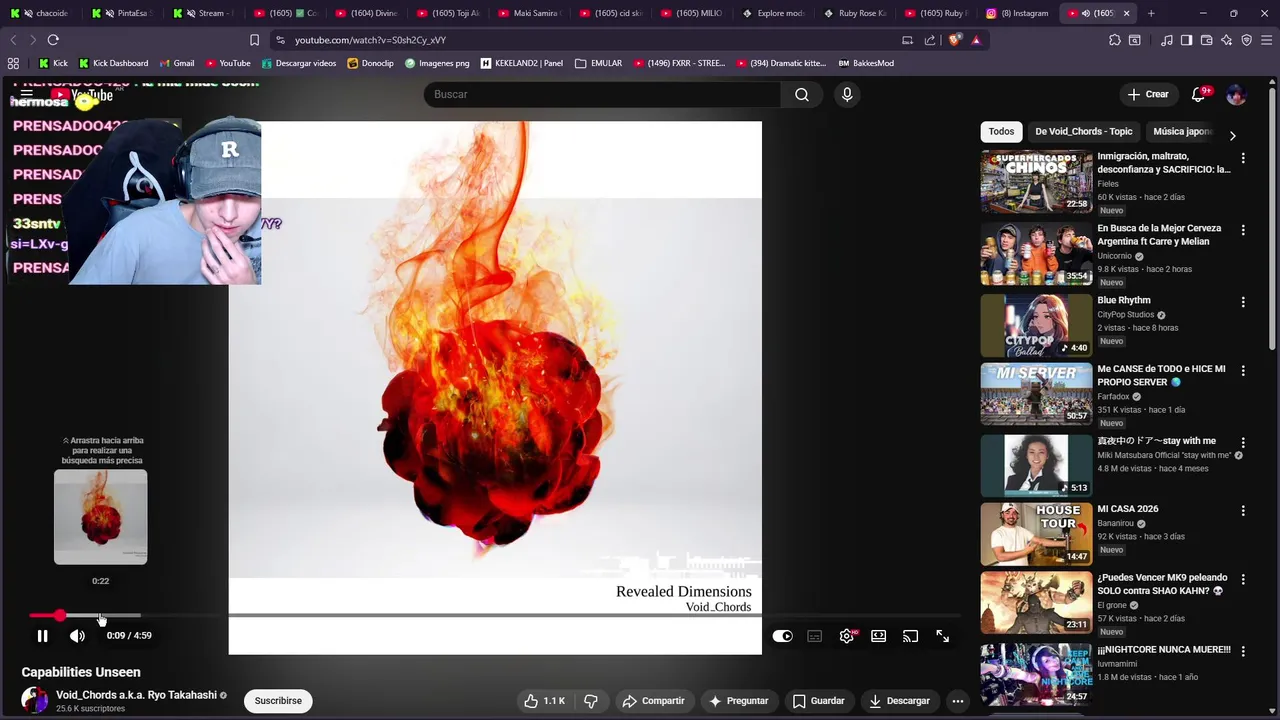Image resolution: width=1280 pixels, height=720 pixels.
Task: Open the Me CANSE de TODO video title
Action: tap(1161, 375)
